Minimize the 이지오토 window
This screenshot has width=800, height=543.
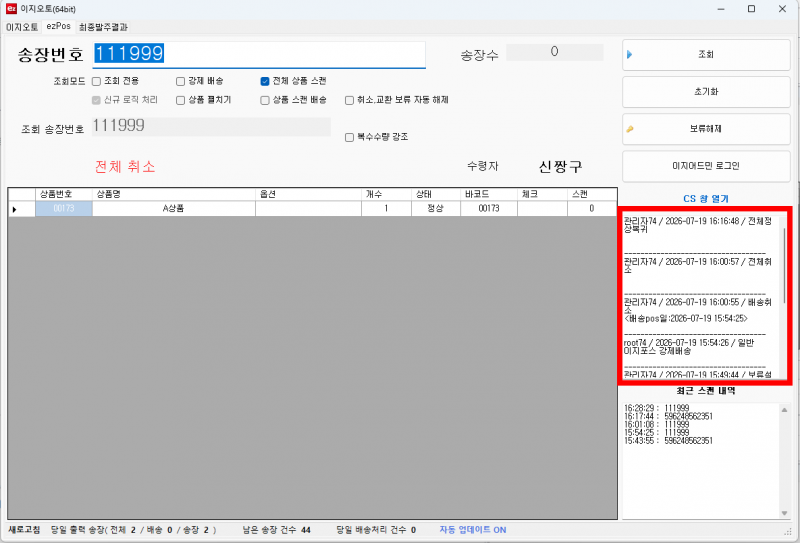(x=721, y=9)
